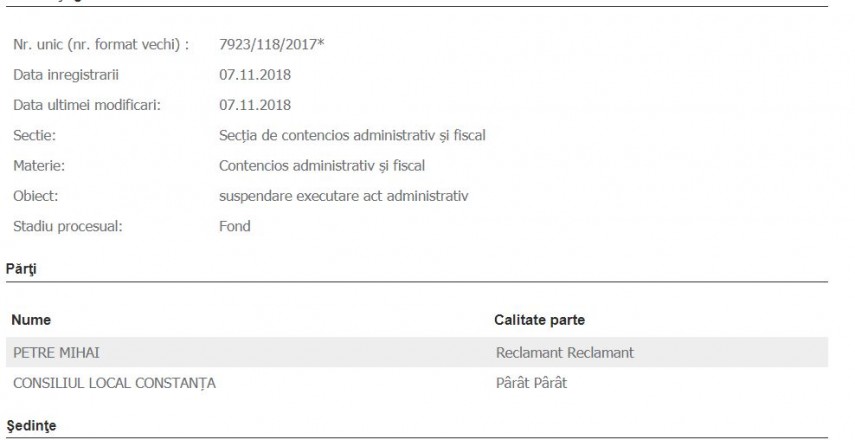Open the 'Ședințe' section heading
855x440 pixels.
click(x=31, y=426)
